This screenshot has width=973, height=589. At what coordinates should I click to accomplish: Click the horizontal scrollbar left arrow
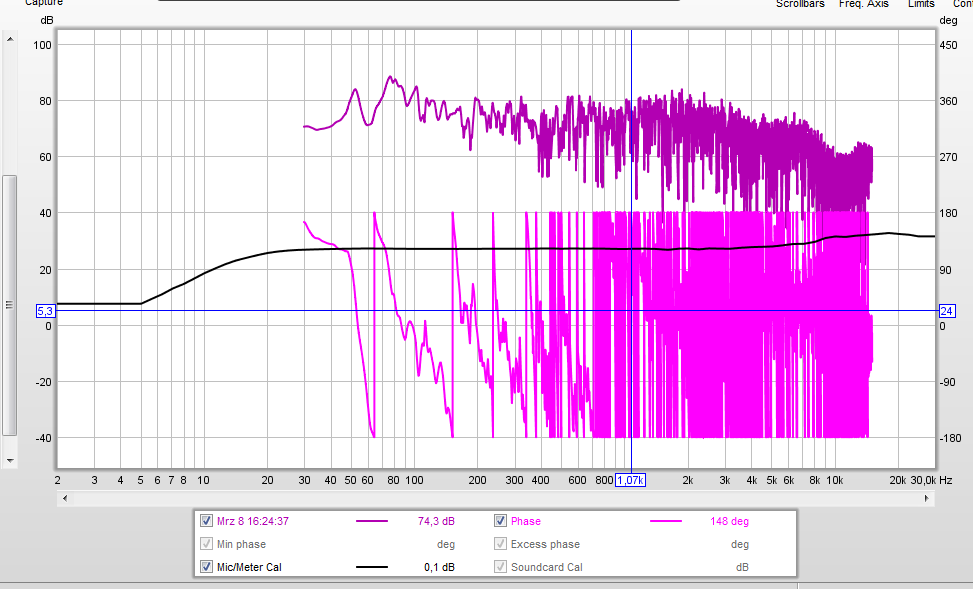[65, 498]
